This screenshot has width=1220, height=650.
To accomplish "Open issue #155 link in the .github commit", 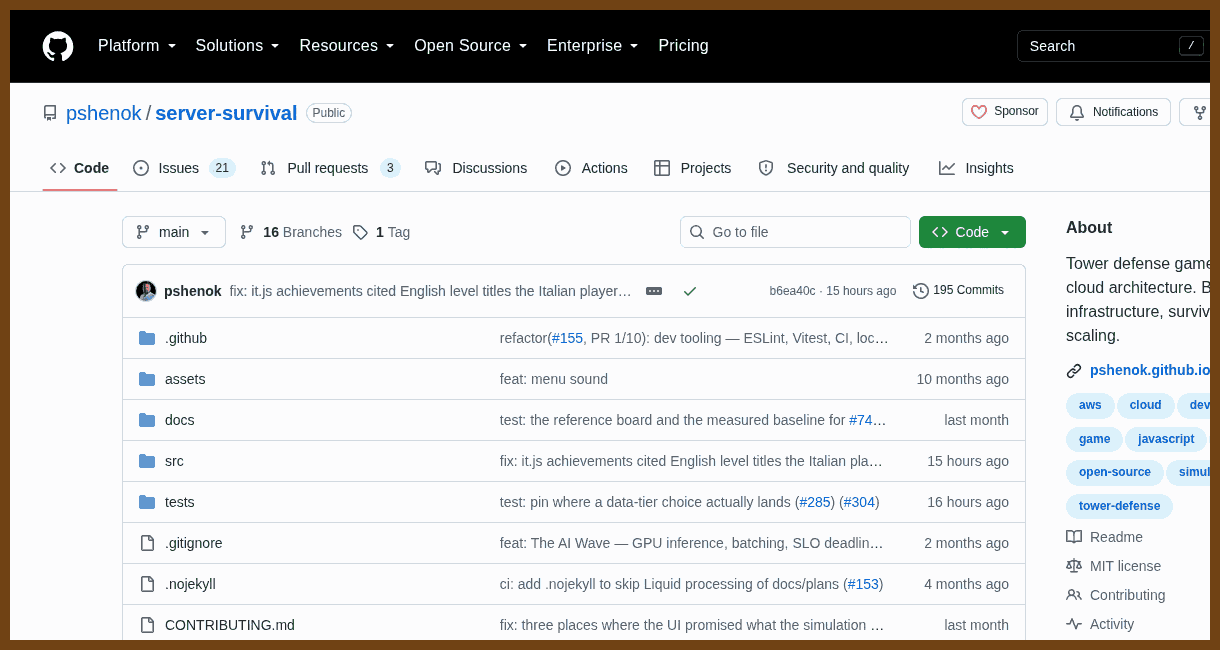I will (567, 338).
